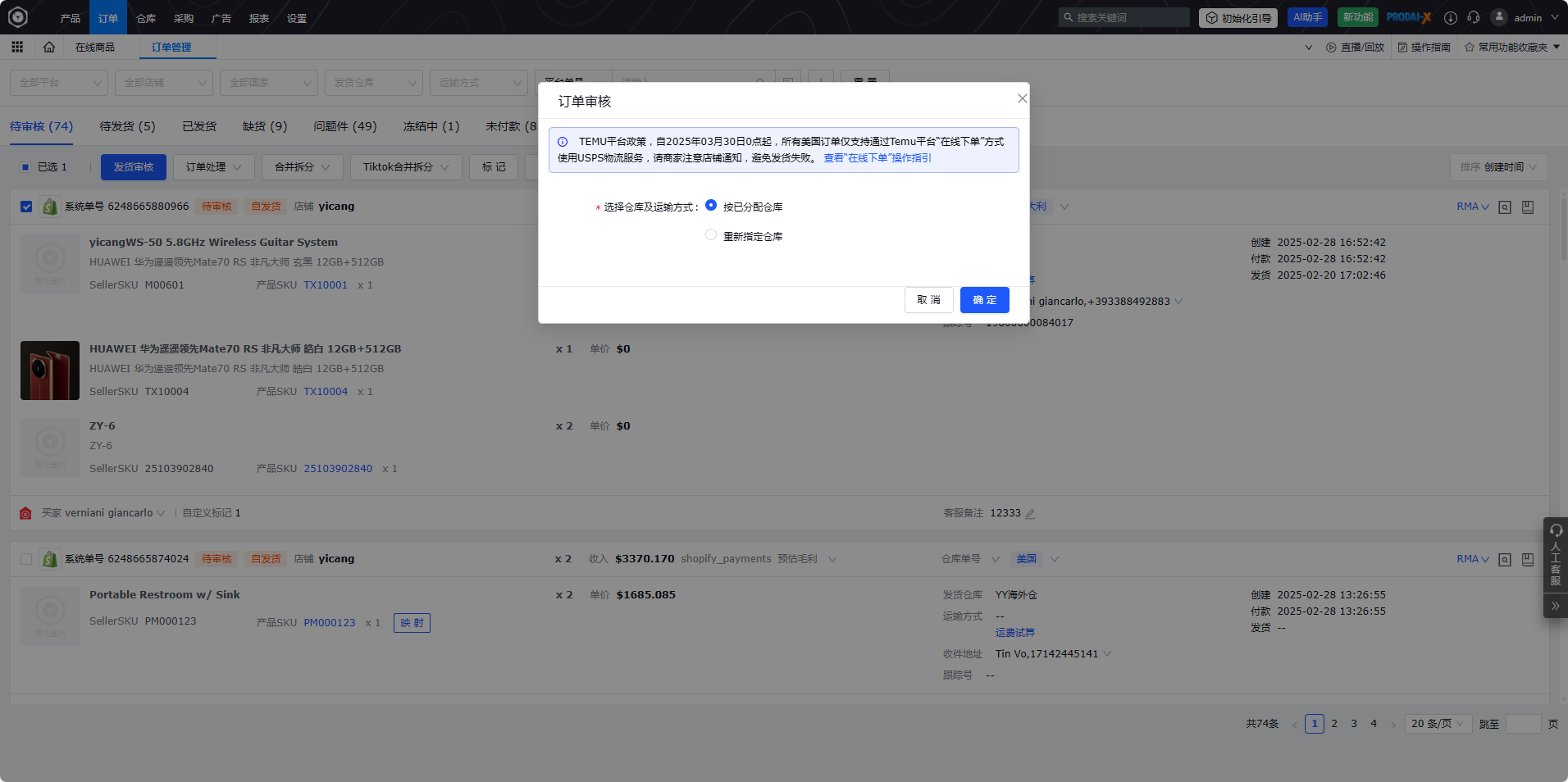
Task: Open the 全部平台 filter dropdown
Action: [x=58, y=82]
